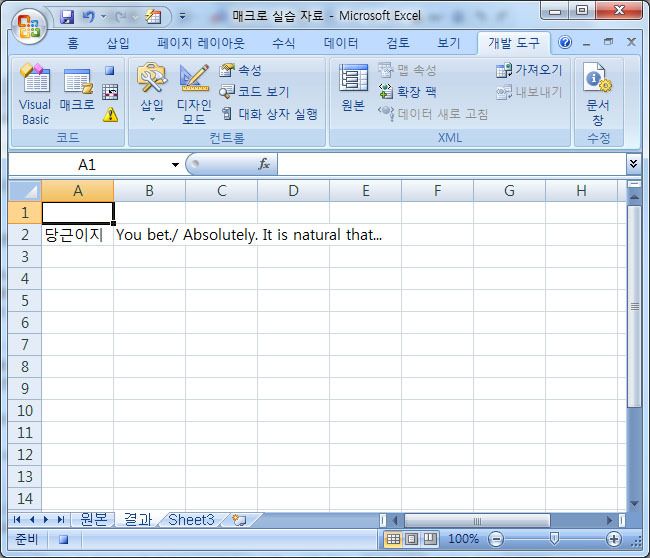Select column B header

point(150,191)
